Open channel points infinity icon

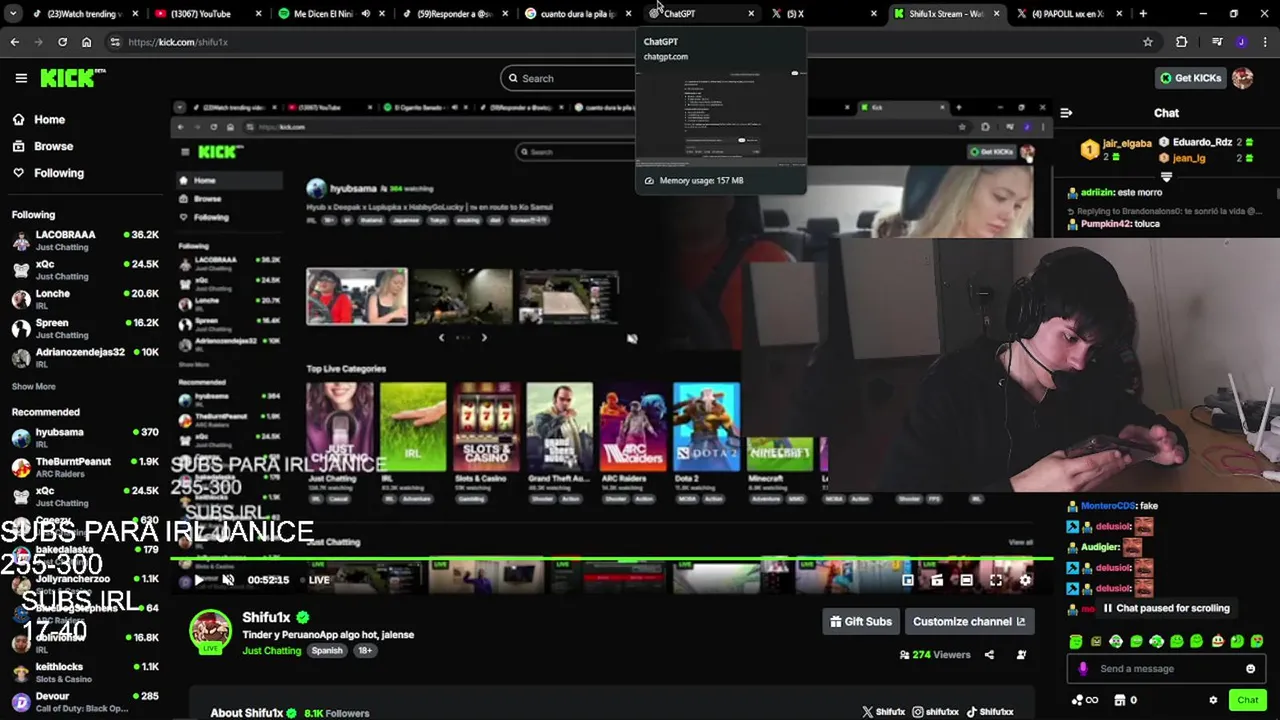1085,700
